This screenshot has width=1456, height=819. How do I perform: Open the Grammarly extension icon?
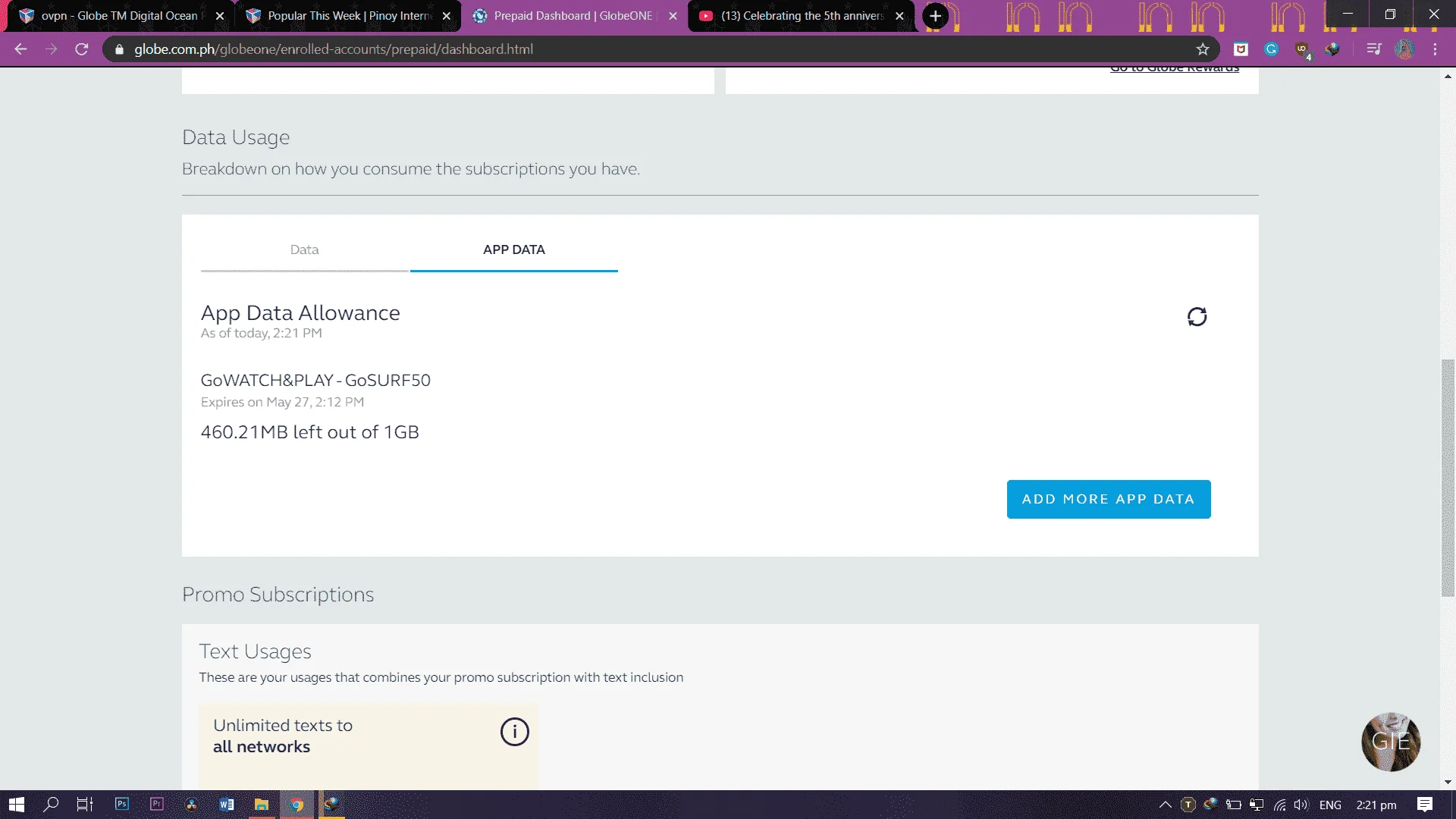pyautogui.click(x=1272, y=49)
